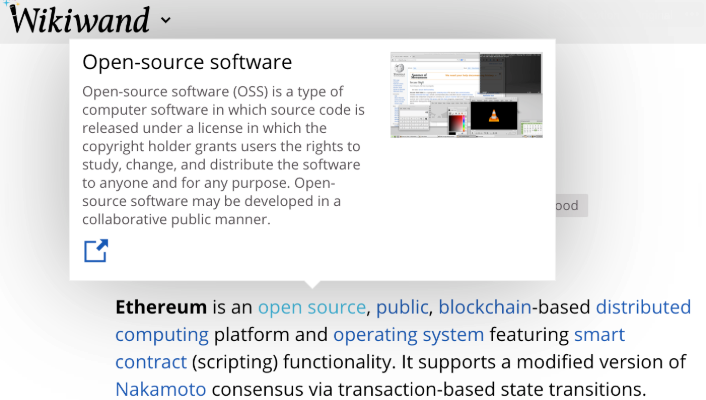Click the Wikiwand logo

point(79,19)
